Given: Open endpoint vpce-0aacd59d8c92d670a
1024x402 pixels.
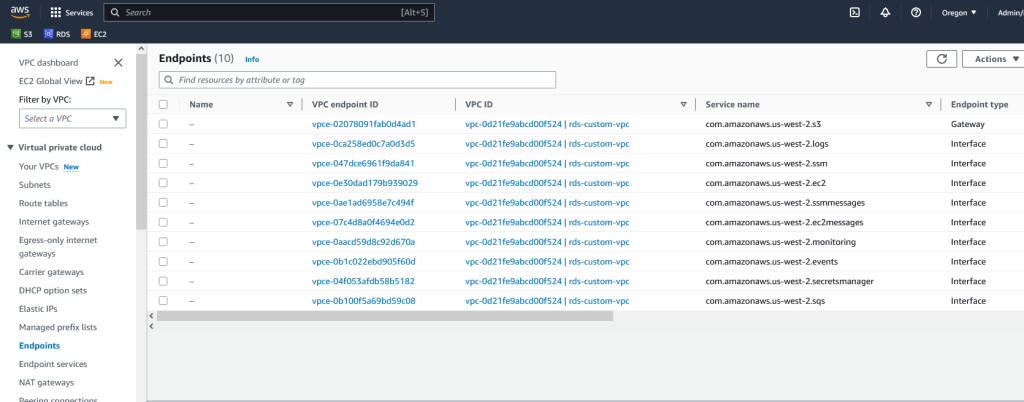Looking at the screenshot, I should [x=364, y=242].
